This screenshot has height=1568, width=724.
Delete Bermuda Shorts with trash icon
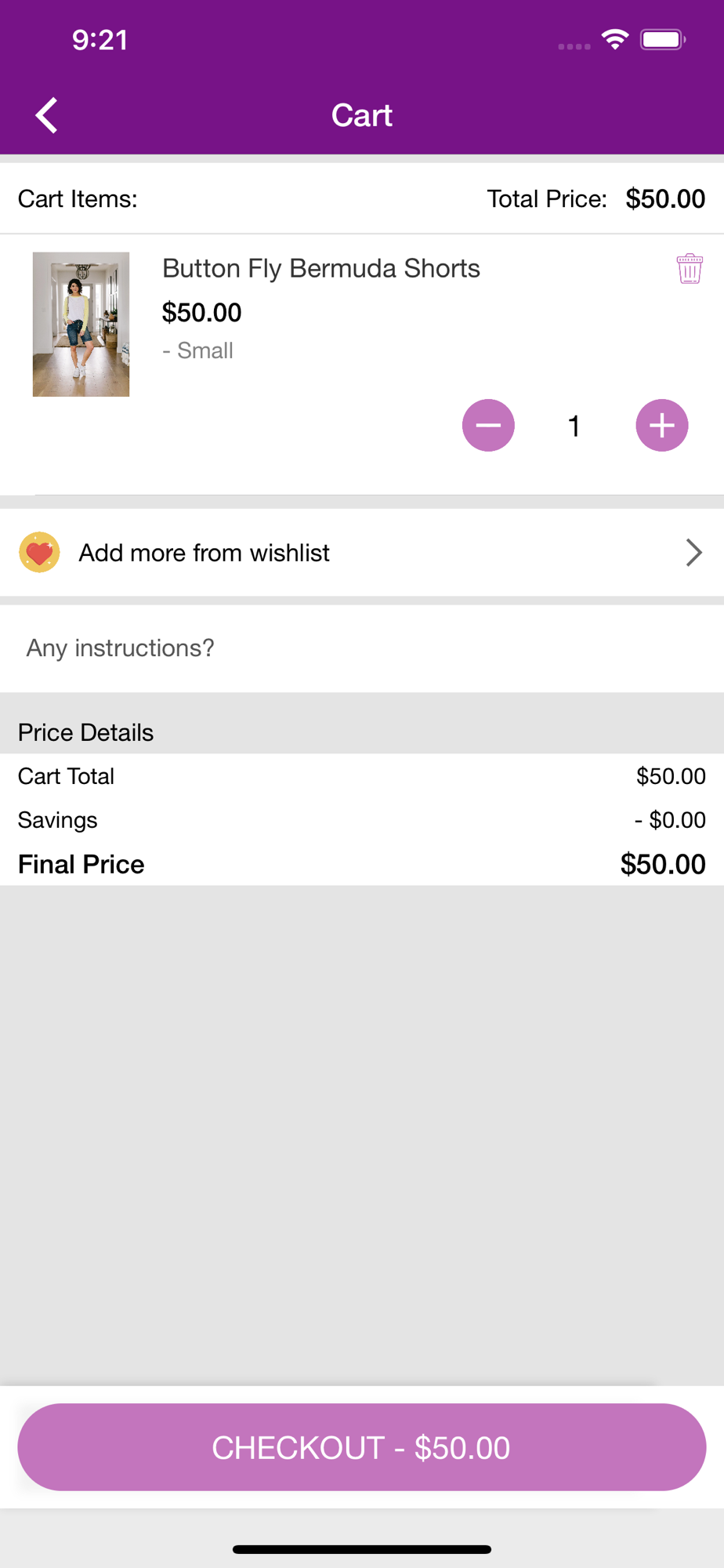690,269
